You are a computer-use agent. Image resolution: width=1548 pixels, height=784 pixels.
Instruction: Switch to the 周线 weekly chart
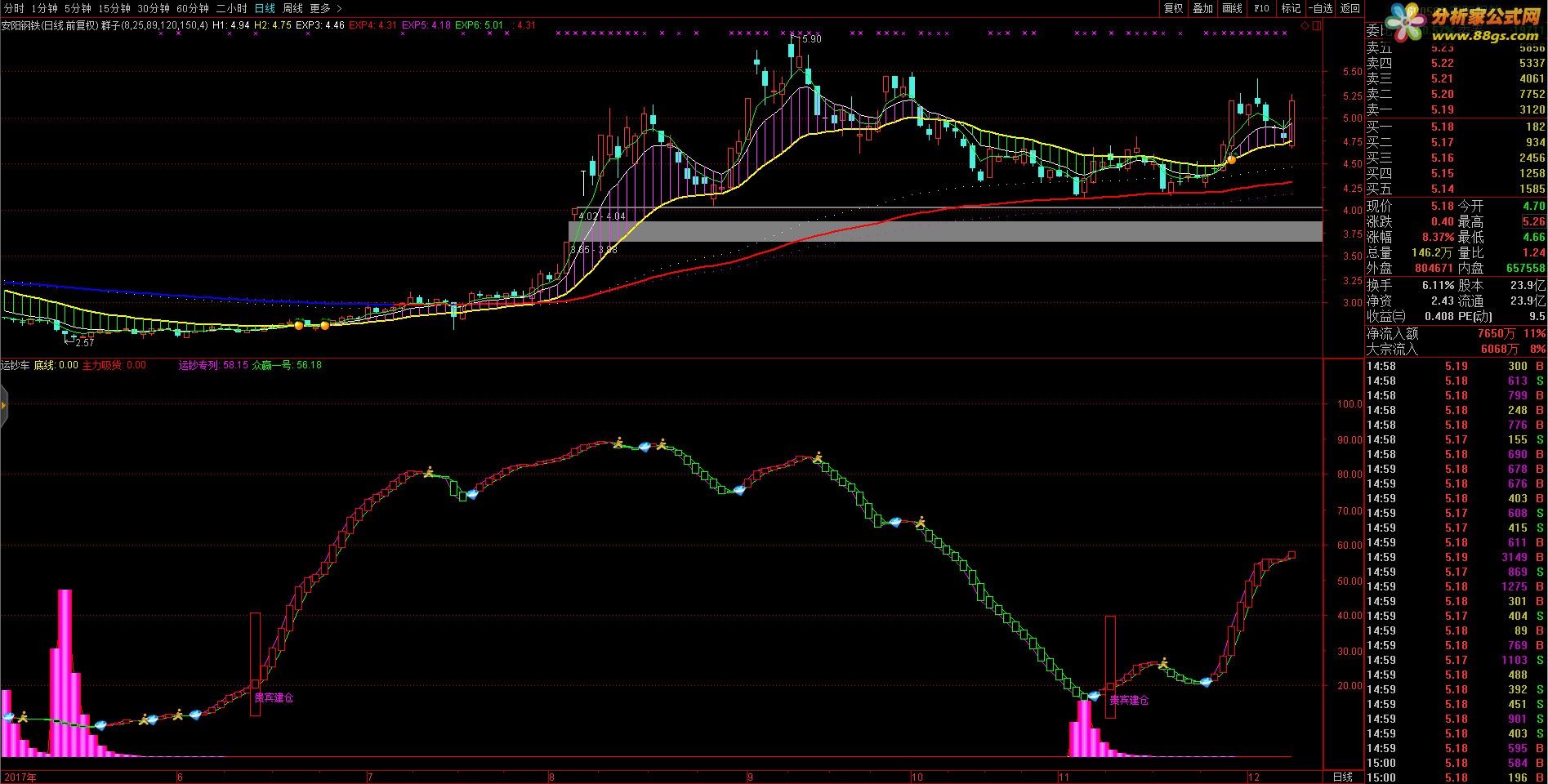[292, 8]
